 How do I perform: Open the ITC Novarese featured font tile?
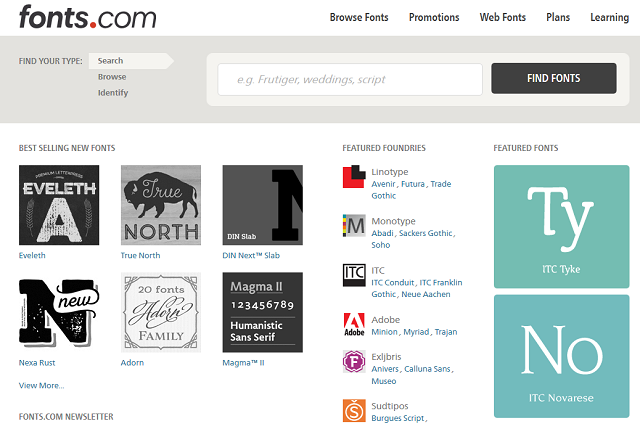[561, 356]
